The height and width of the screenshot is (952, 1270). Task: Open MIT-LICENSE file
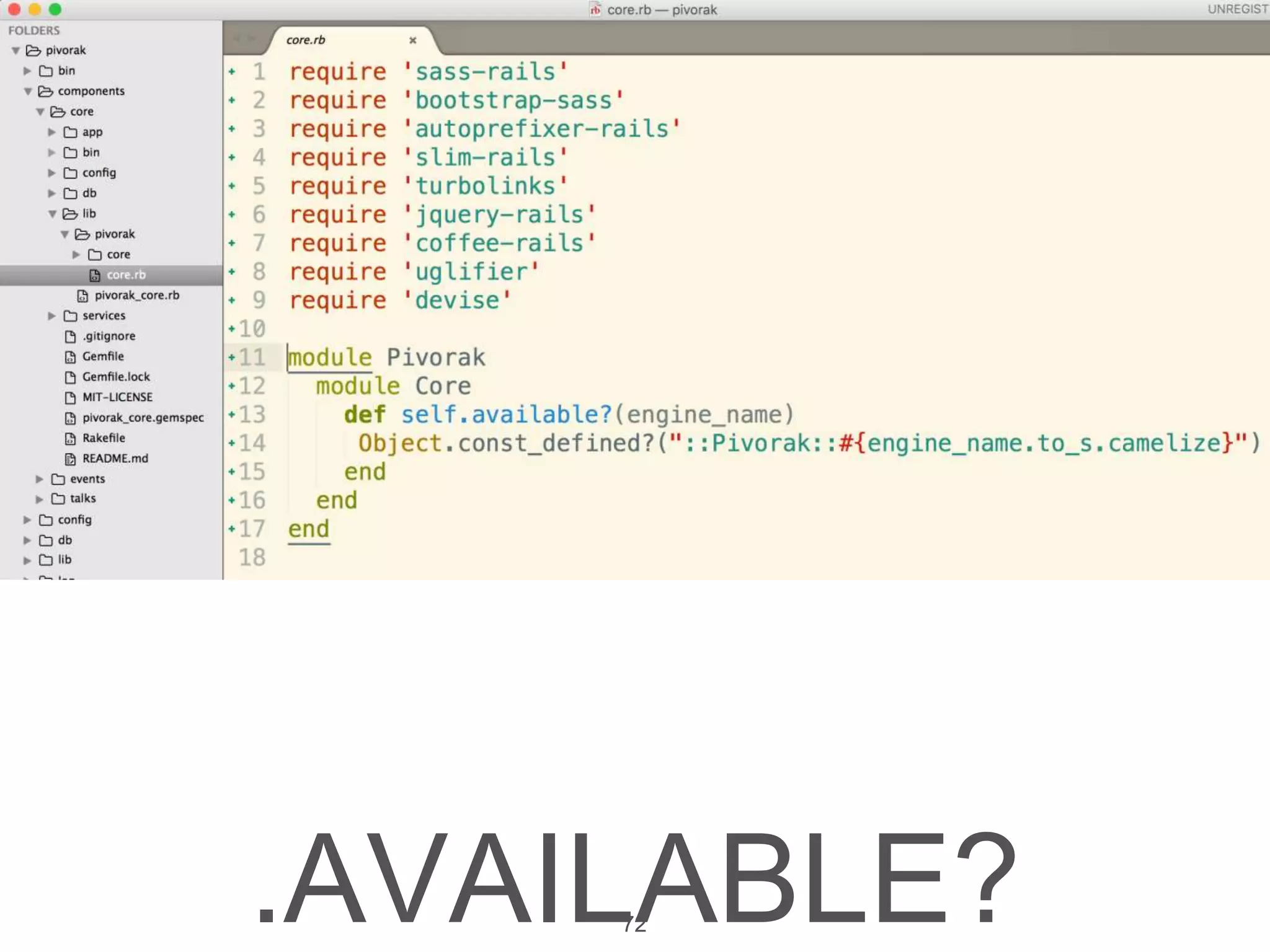(x=117, y=397)
